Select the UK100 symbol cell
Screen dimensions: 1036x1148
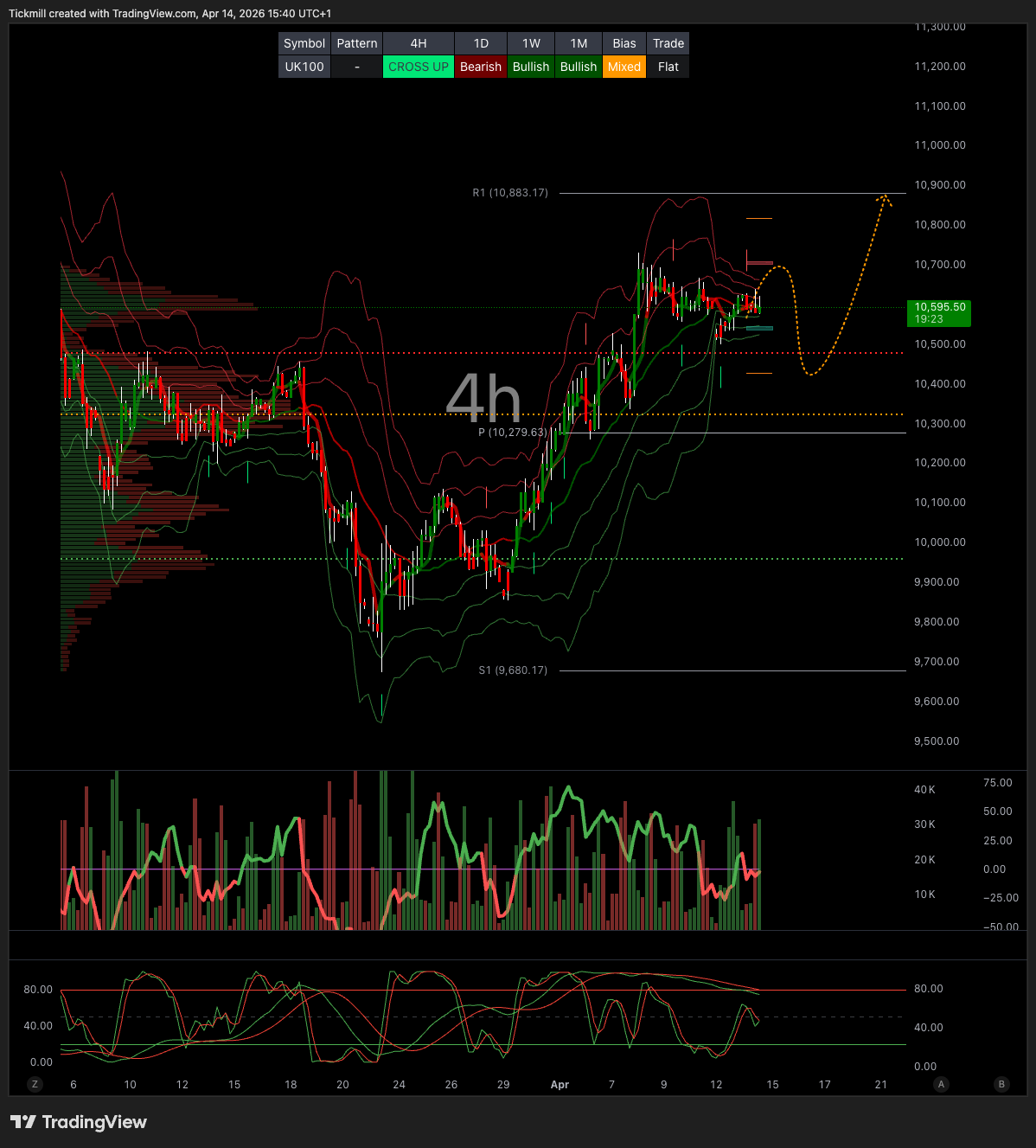pyautogui.click(x=304, y=66)
